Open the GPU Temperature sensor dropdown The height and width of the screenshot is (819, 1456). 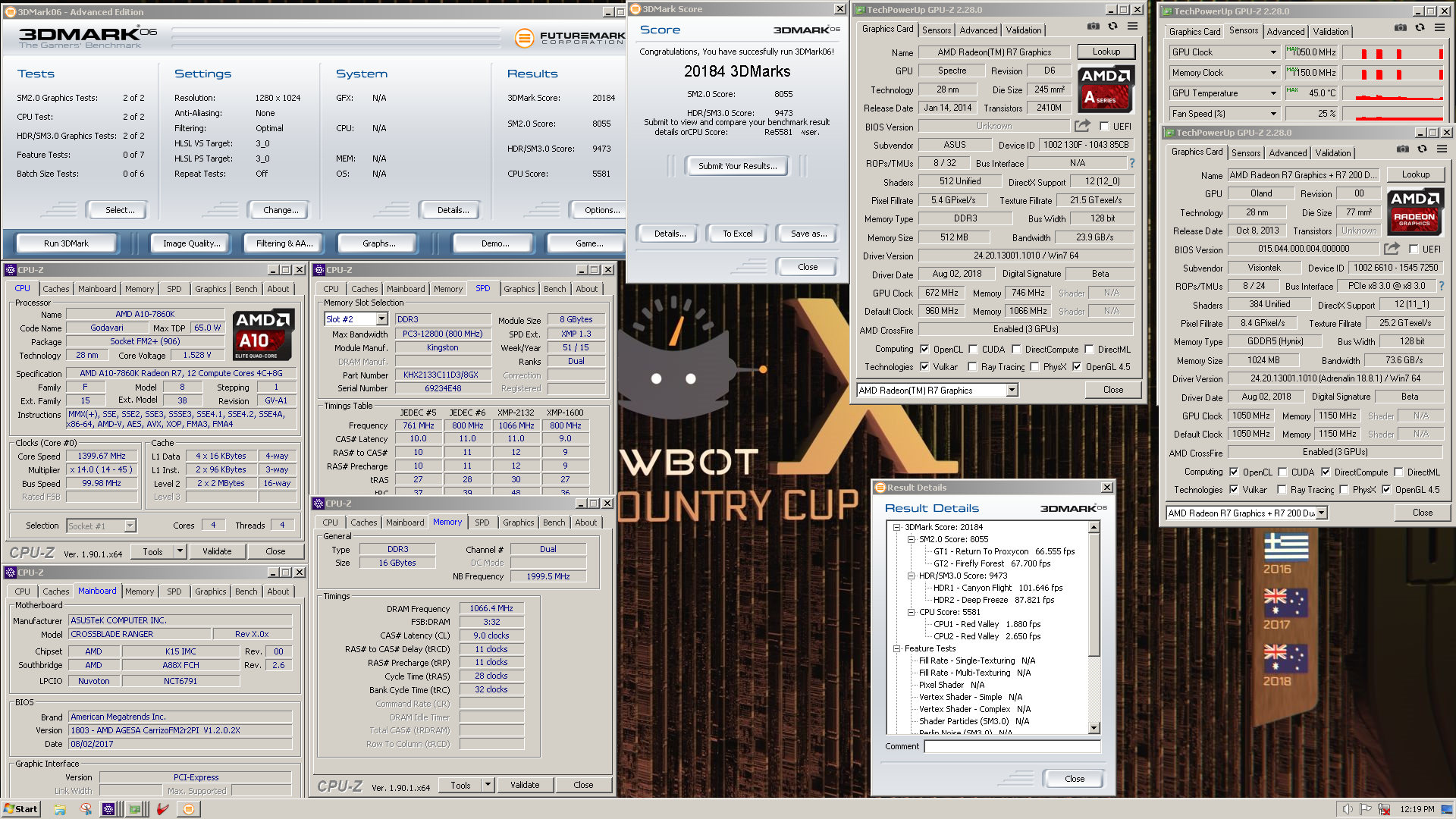tap(1273, 93)
